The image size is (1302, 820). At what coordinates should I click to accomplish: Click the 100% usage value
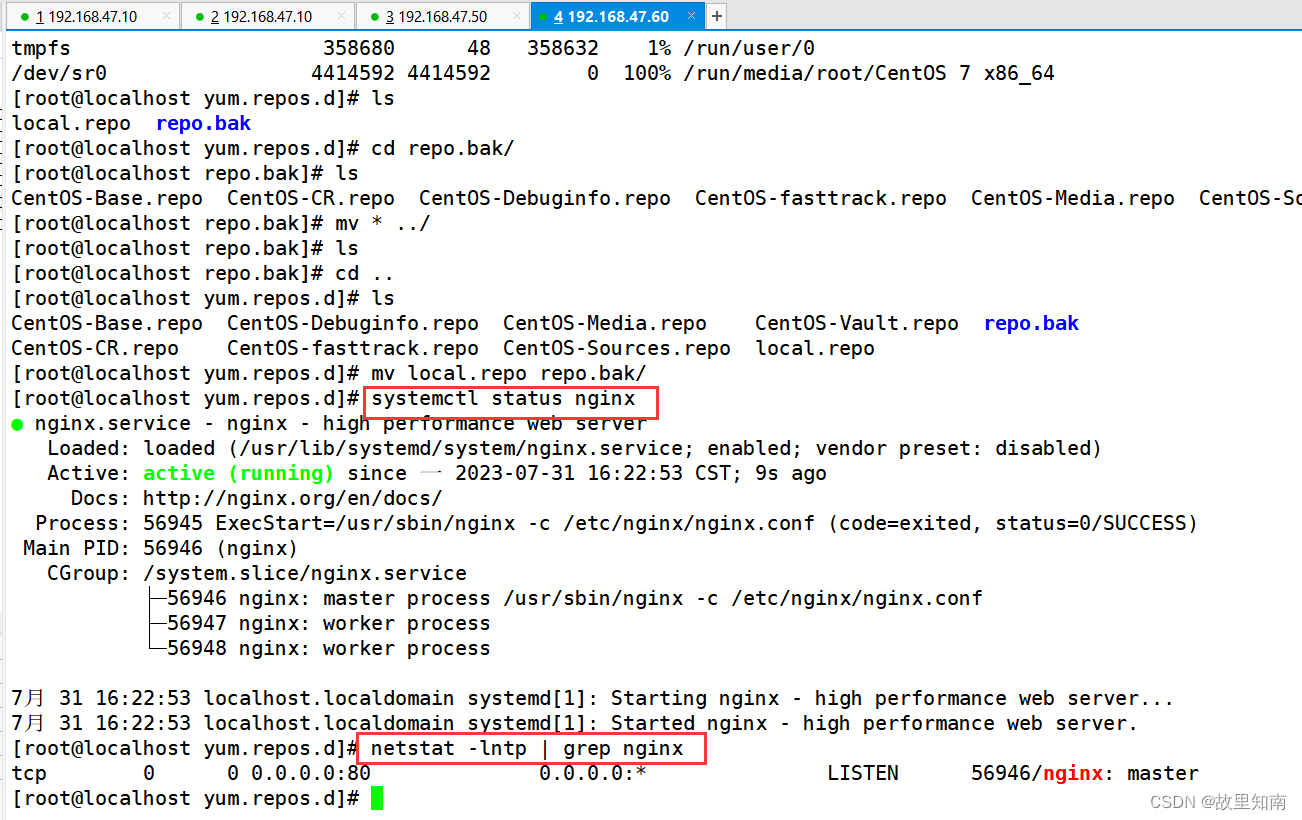pyautogui.click(x=647, y=73)
